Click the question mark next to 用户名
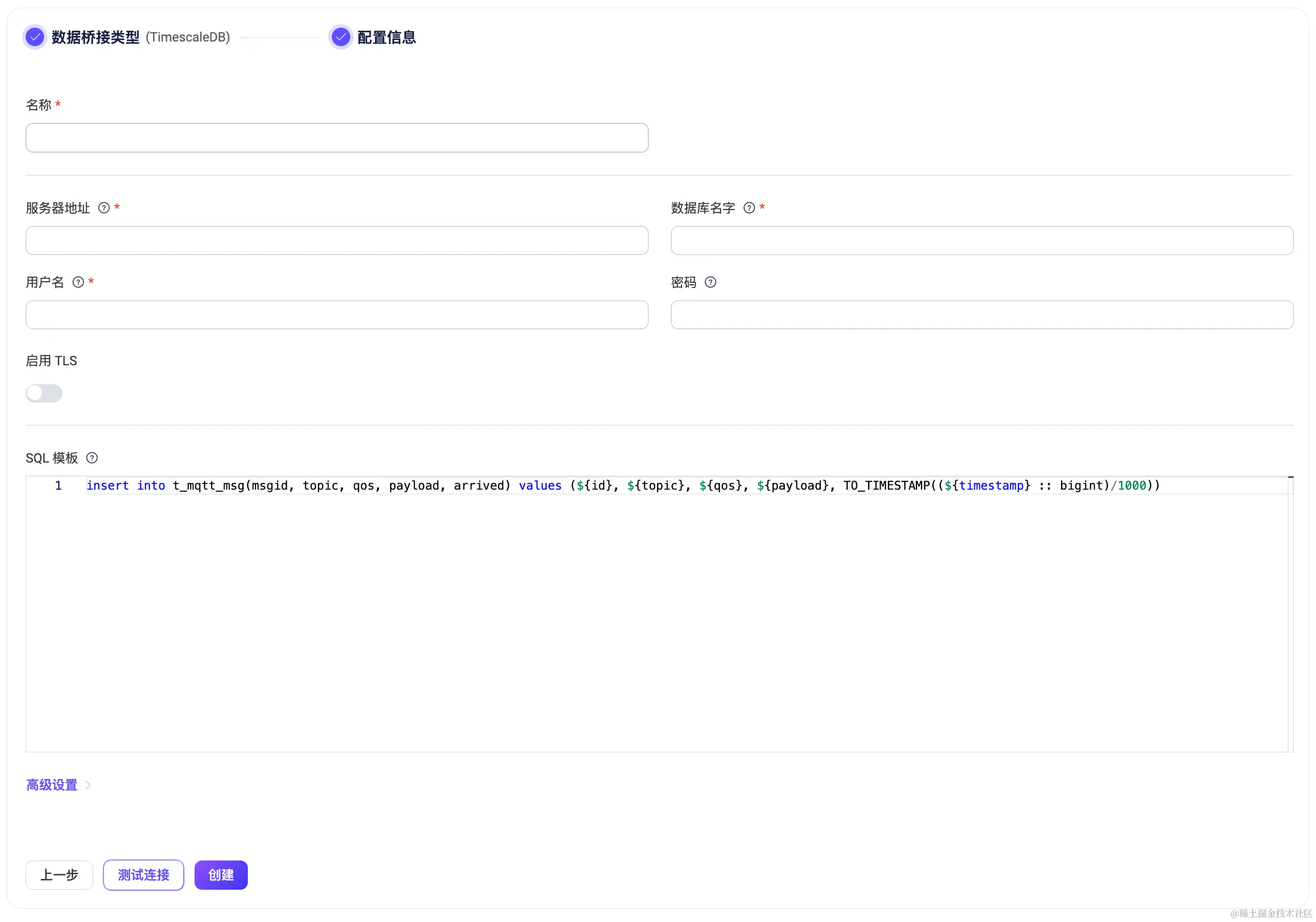Viewport: 1316px width, 922px height. pyautogui.click(x=79, y=282)
